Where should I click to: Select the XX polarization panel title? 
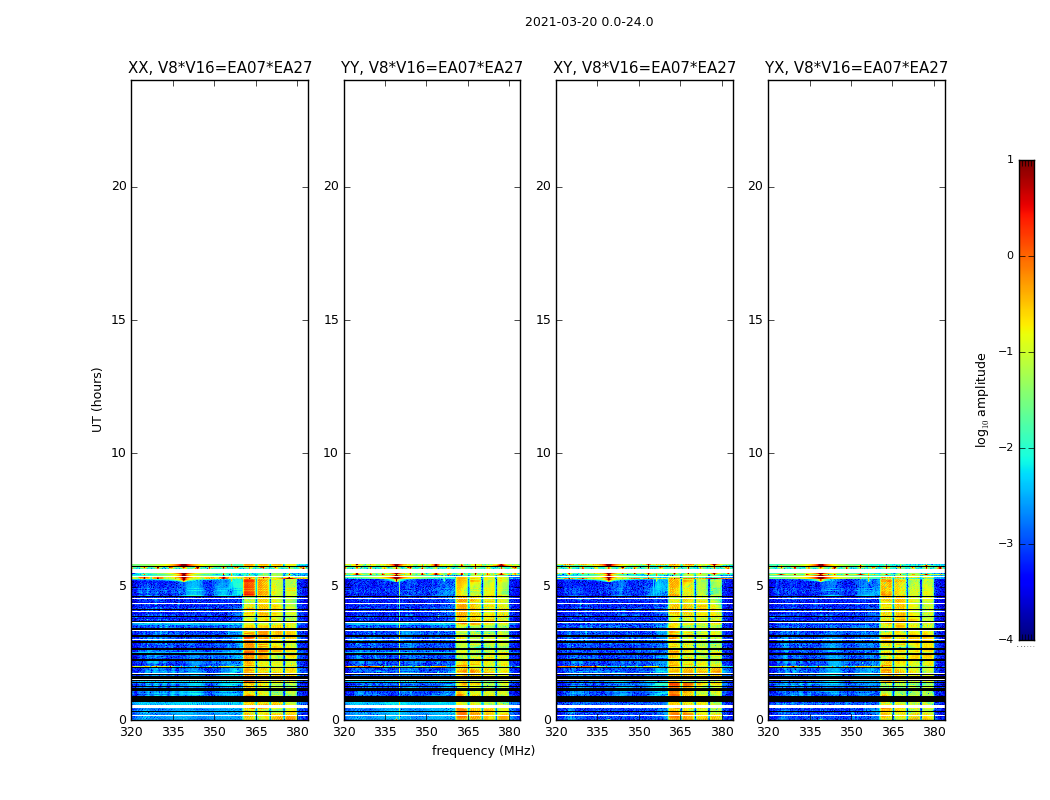click(x=220, y=68)
